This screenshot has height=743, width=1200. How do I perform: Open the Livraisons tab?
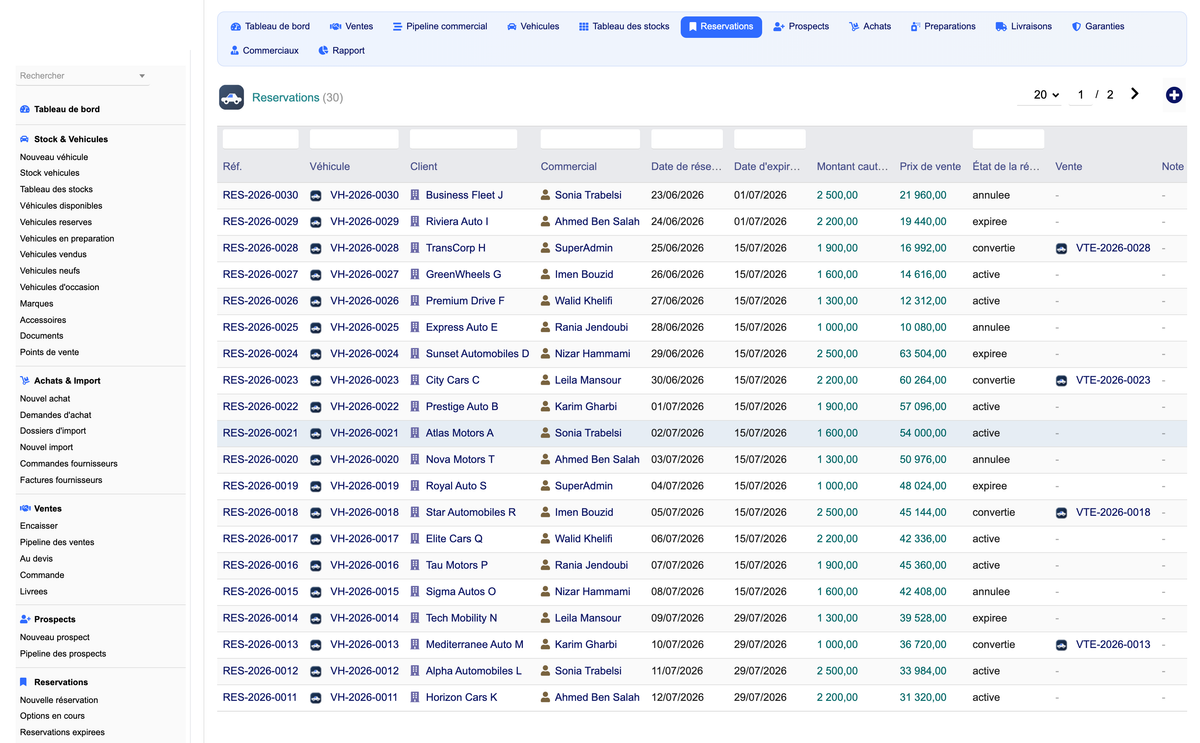1024,26
